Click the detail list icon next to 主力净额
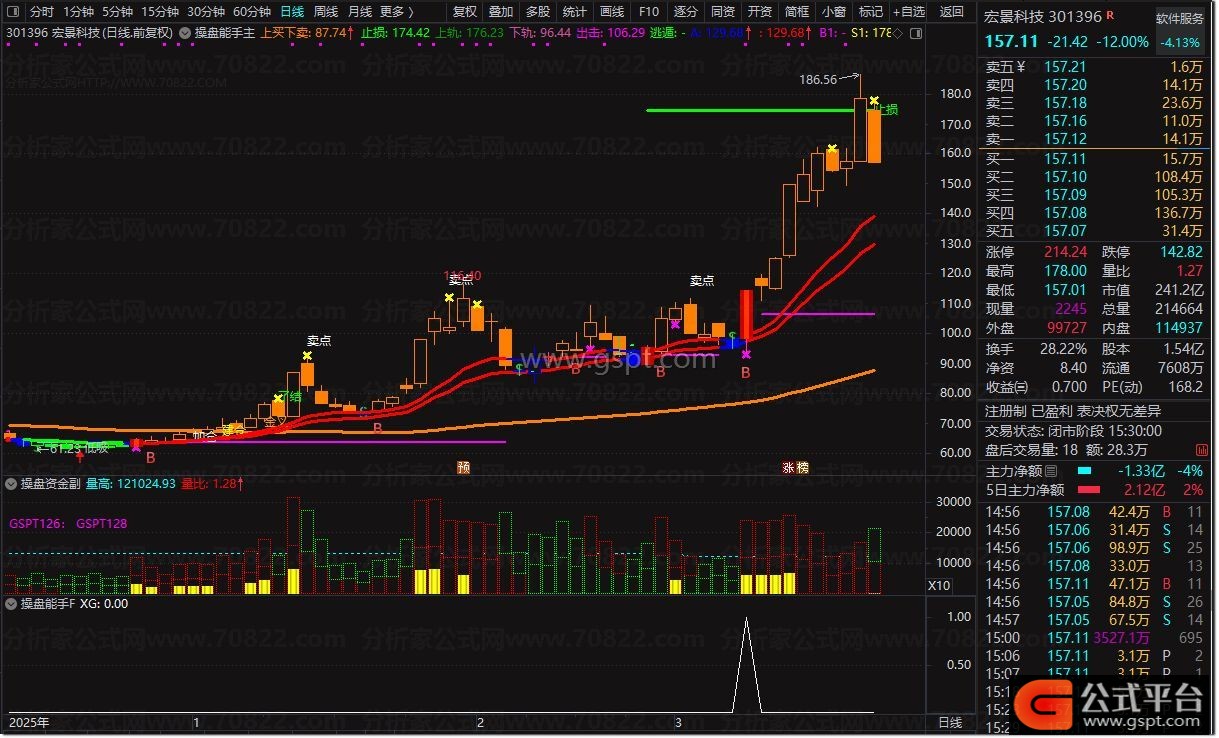 point(1051,470)
